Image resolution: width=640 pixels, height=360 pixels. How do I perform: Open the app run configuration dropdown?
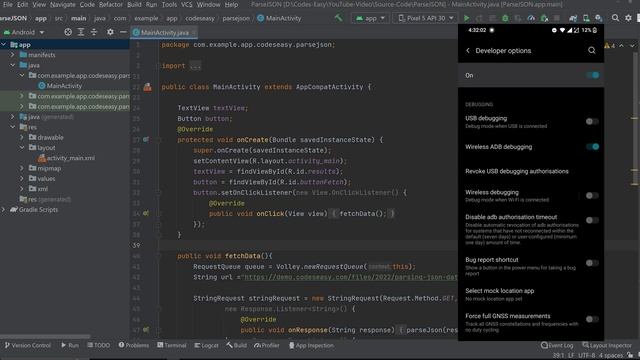click(x=370, y=18)
